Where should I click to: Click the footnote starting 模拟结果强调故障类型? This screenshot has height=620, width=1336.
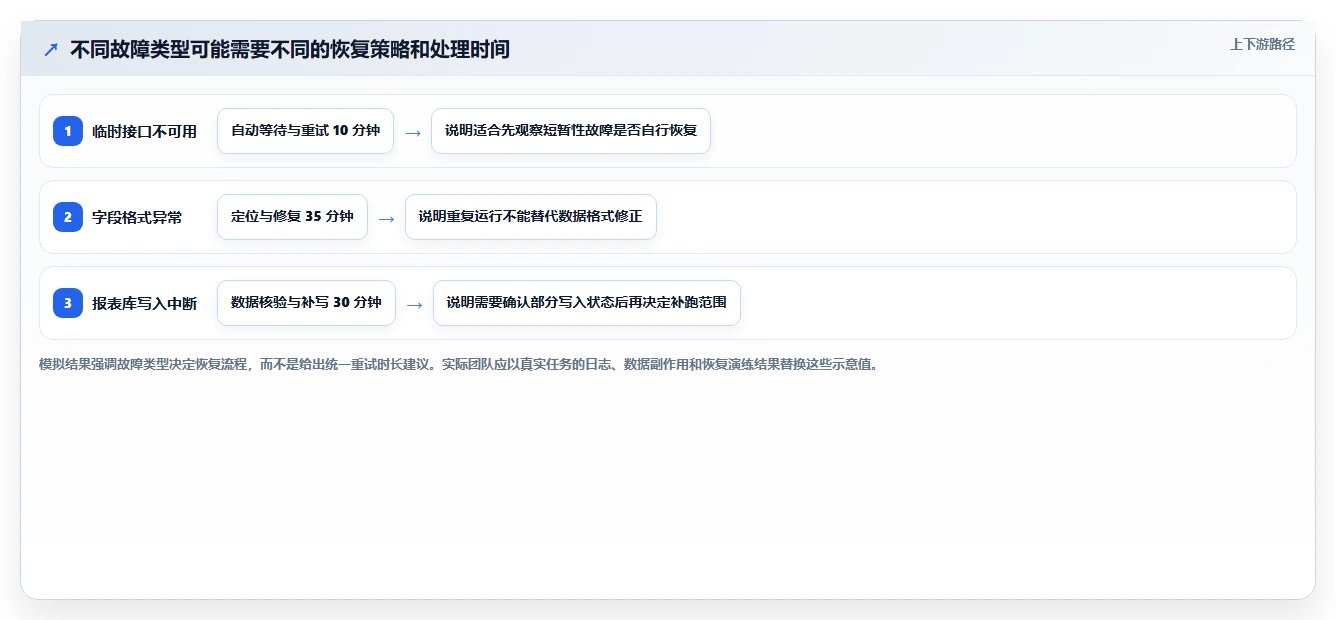[461, 364]
